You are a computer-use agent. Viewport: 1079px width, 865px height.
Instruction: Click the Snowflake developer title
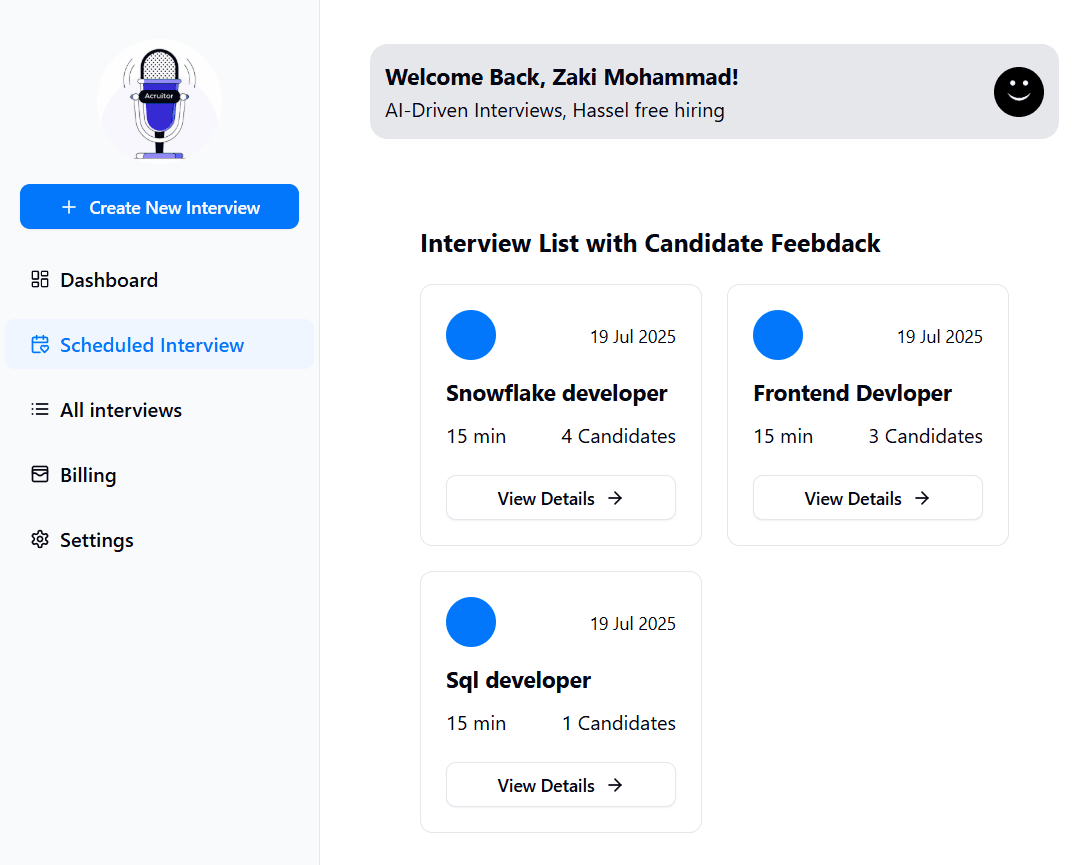pyautogui.click(x=557, y=394)
